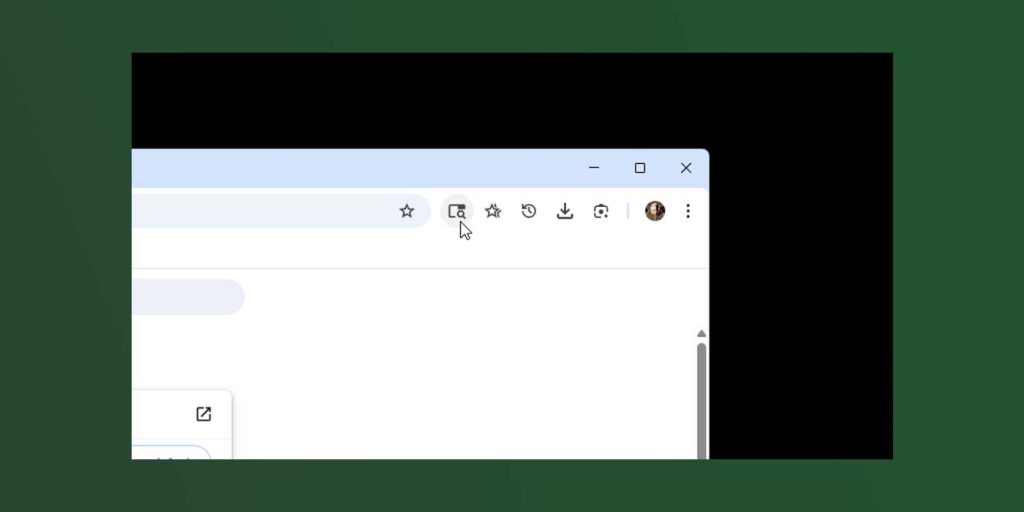Bookmark this page with the address bar star
The height and width of the screenshot is (512, 1024).
coord(407,211)
